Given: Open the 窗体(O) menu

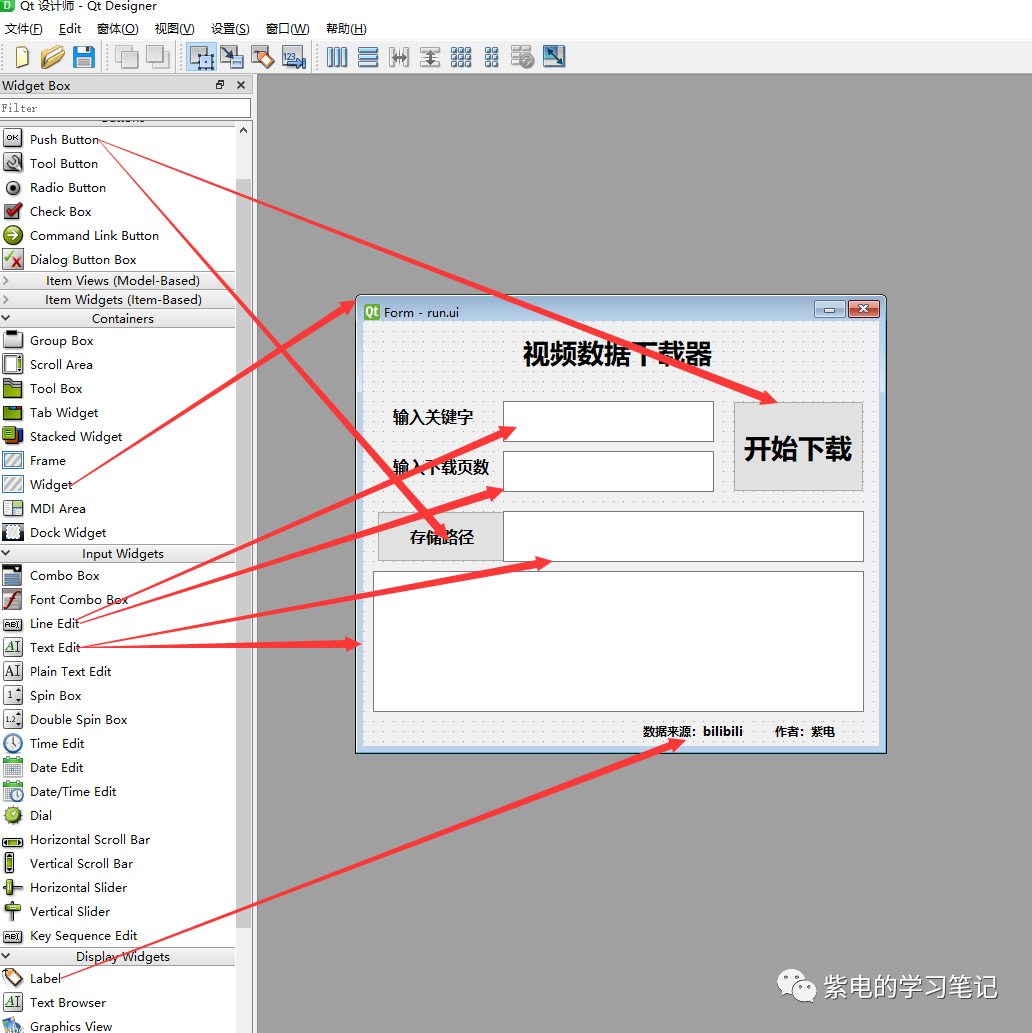Looking at the screenshot, I should click(117, 29).
